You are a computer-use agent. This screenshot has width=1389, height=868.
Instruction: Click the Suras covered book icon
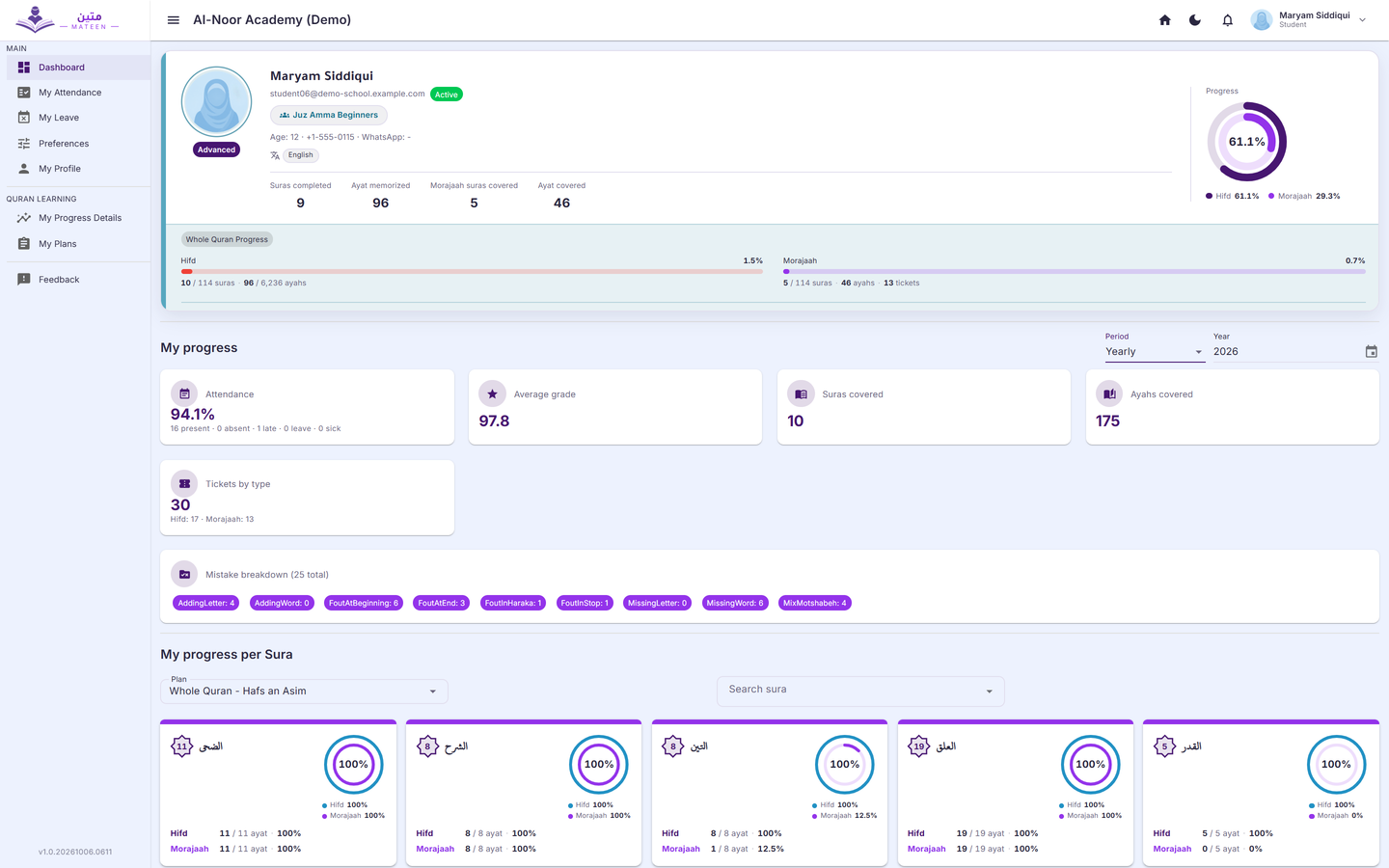[801, 393]
